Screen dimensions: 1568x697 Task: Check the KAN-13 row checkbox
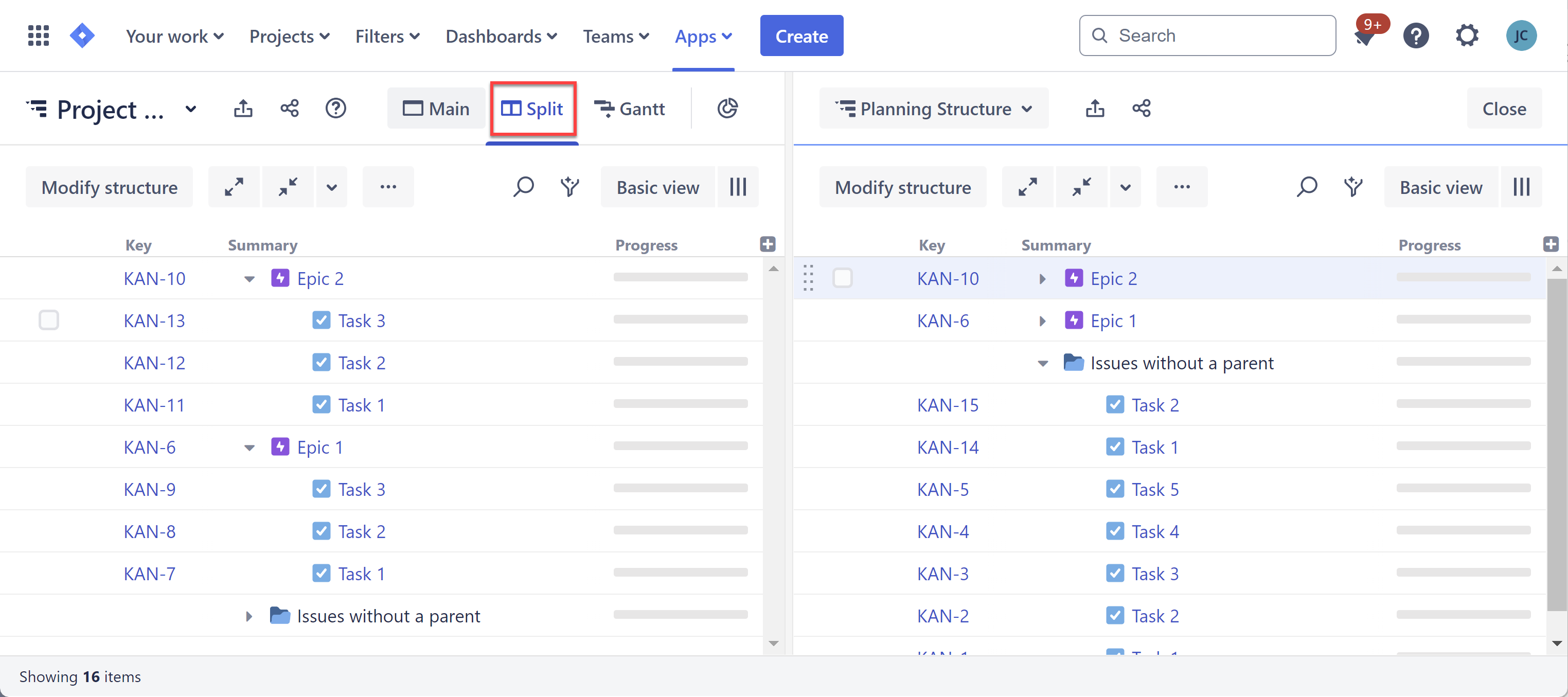(x=49, y=320)
